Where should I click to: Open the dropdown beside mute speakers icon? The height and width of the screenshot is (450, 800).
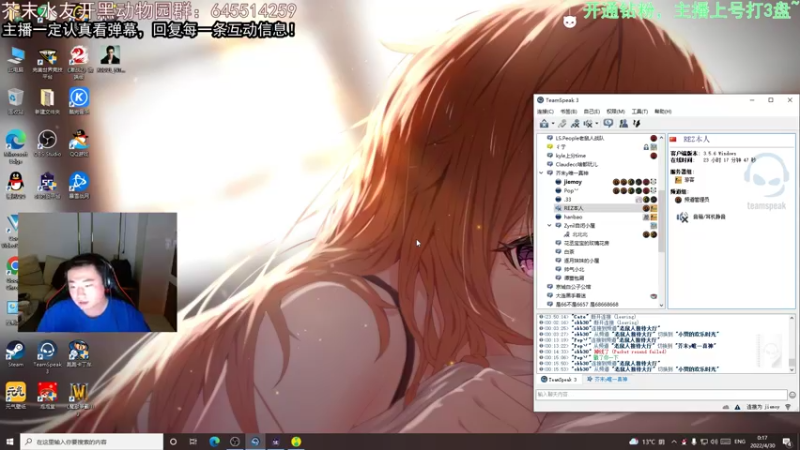(x=596, y=124)
